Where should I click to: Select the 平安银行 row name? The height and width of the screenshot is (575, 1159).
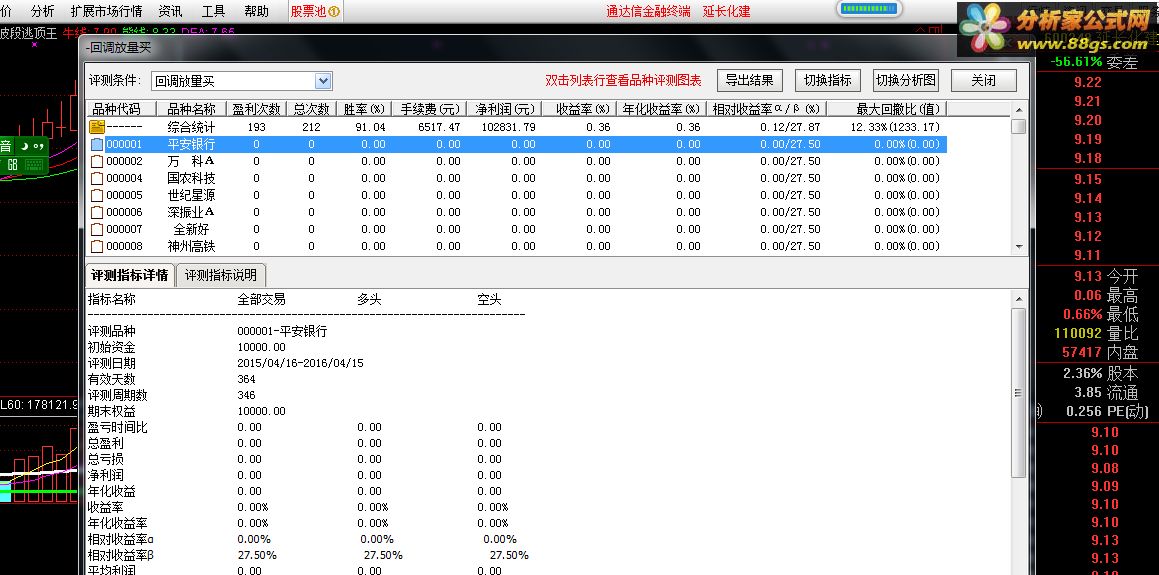pyautogui.click(x=191, y=144)
